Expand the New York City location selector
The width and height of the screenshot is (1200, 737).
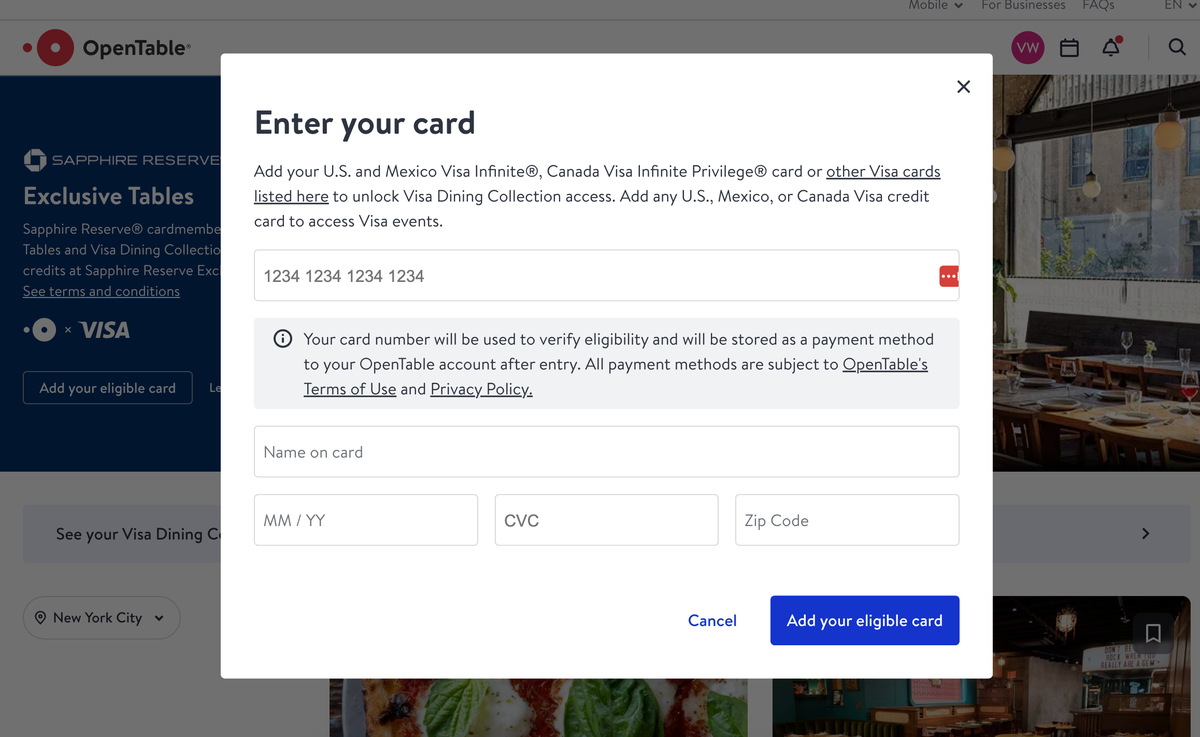101,618
